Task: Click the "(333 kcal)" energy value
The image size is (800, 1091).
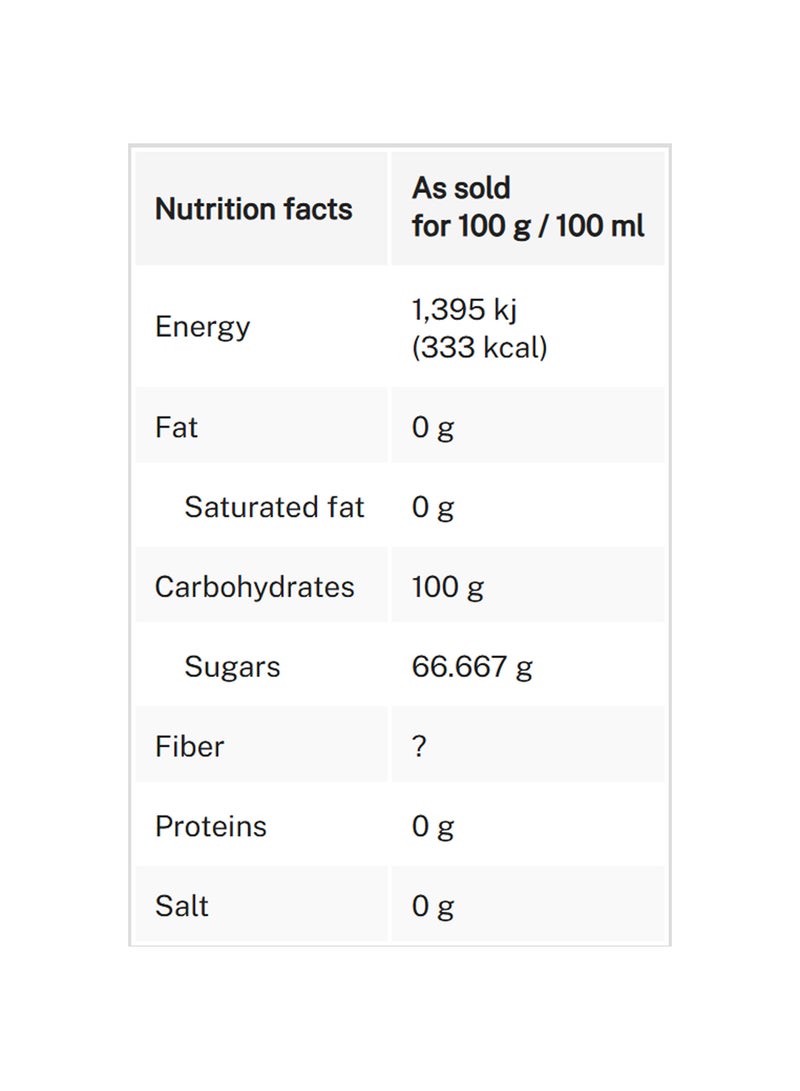Action: pyautogui.click(x=479, y=348)
